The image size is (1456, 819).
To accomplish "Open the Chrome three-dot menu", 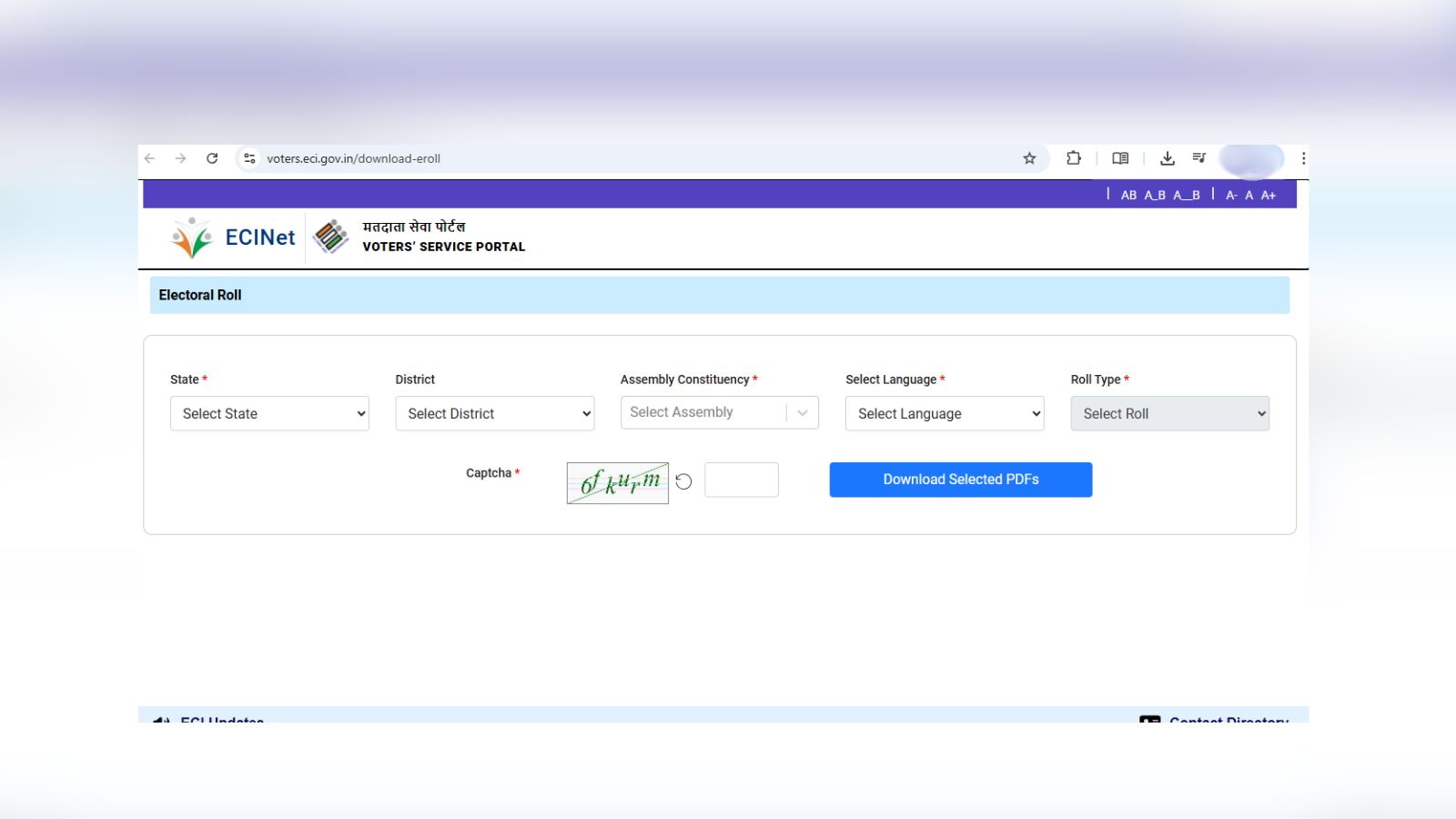I will (1303, 158).
